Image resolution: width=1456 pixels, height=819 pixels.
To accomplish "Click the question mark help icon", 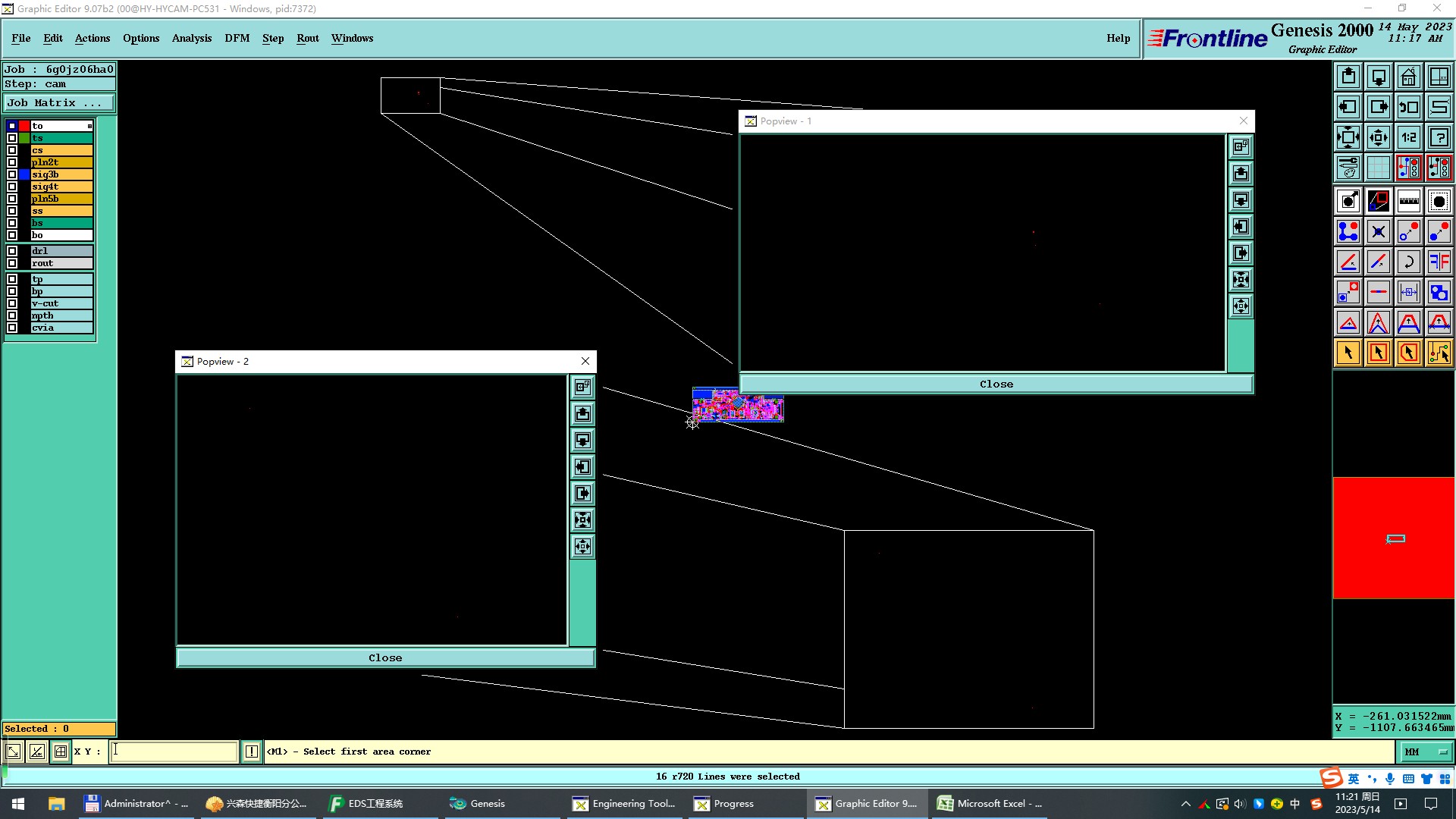I will point(1439,137).
